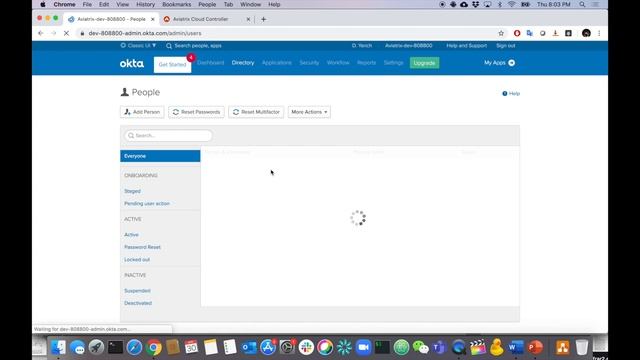This screenshot has height=360, width=640.
Task: Open the Google Translate extension
Action: 530,33
